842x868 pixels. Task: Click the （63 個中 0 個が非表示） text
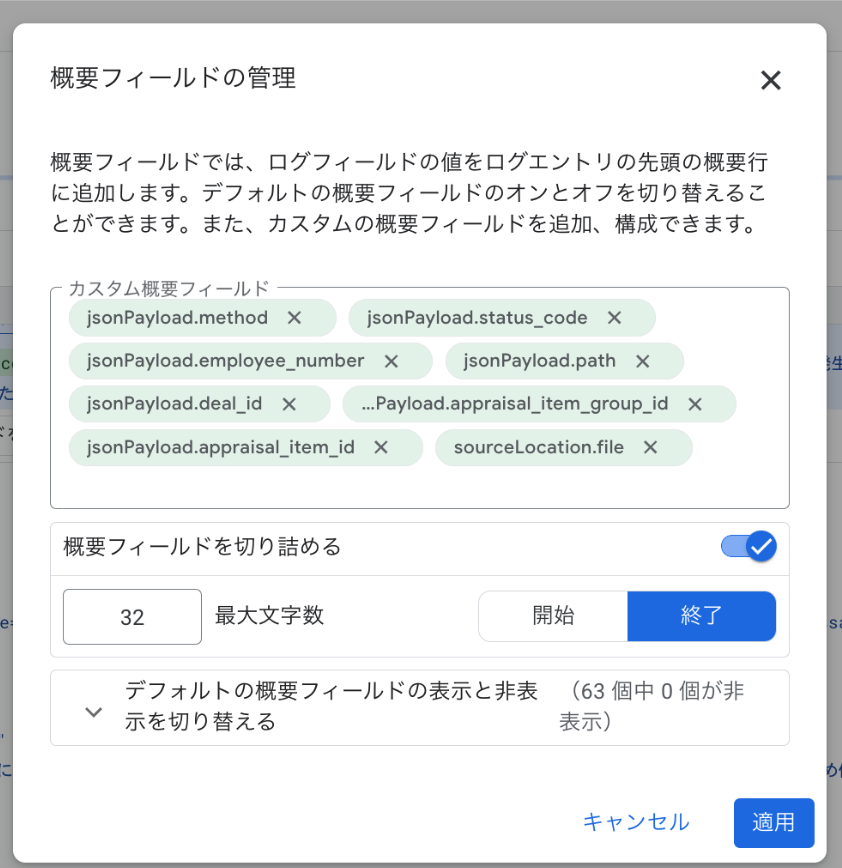(652, 706)
